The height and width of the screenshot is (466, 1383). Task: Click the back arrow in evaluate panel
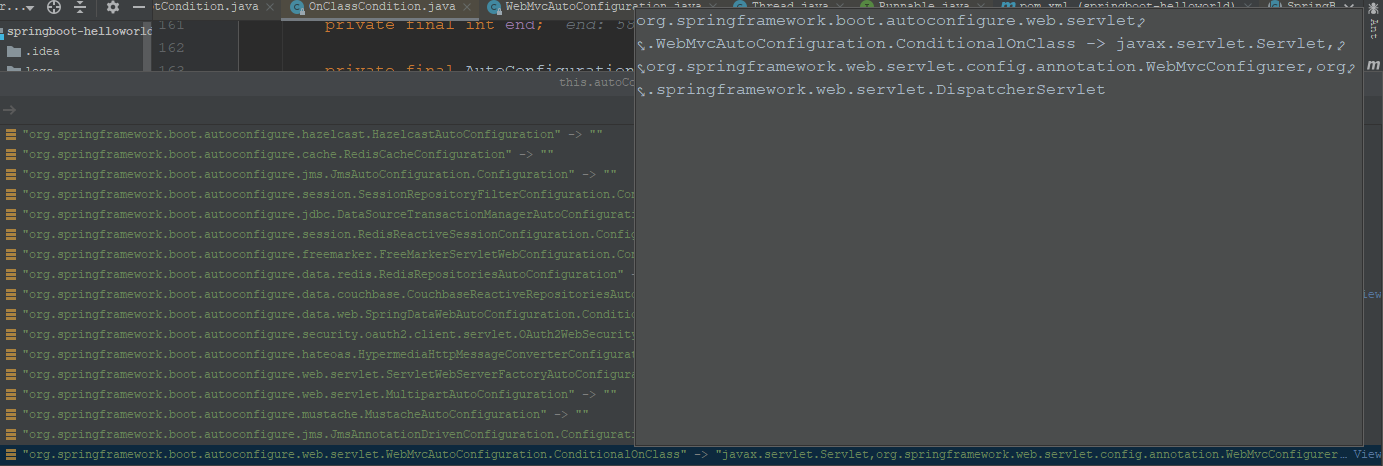click(x=10, y=110)
